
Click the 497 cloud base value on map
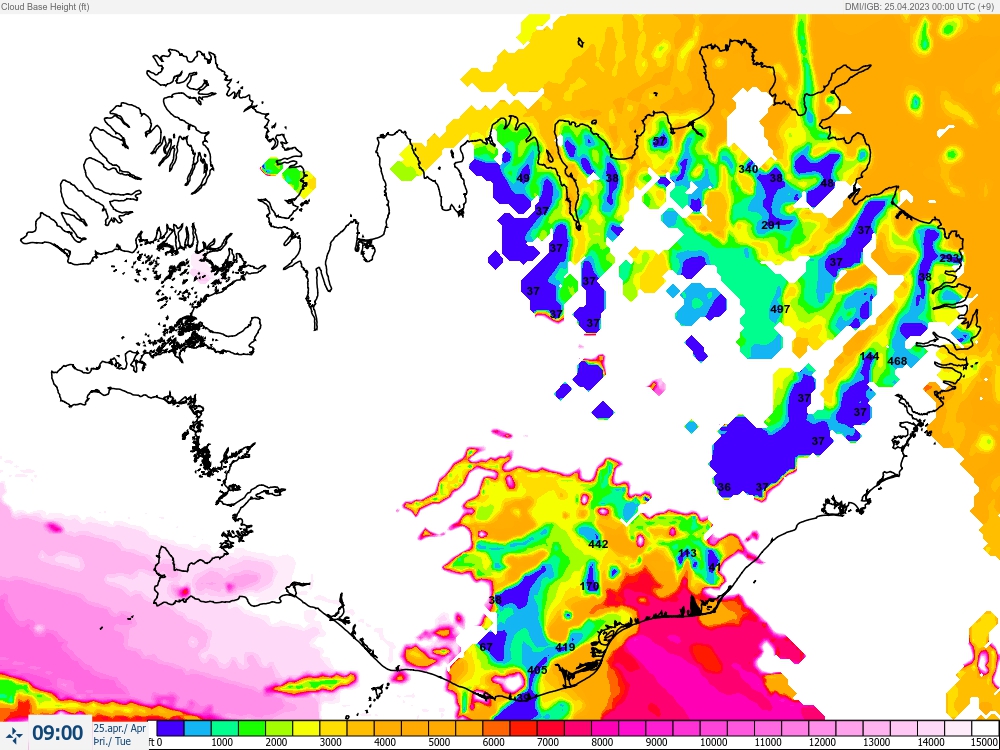click(780, 309)
